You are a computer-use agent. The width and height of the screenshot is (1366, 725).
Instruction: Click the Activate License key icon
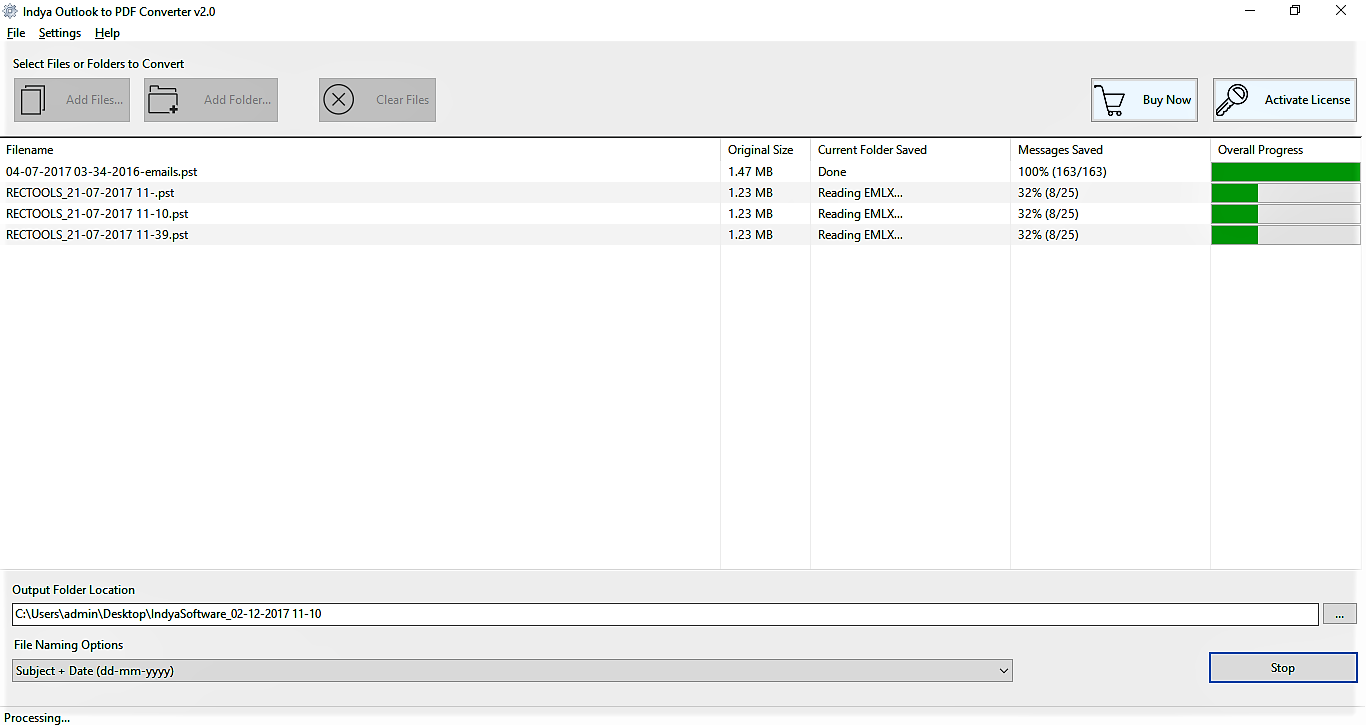[x=1232, y=100]
